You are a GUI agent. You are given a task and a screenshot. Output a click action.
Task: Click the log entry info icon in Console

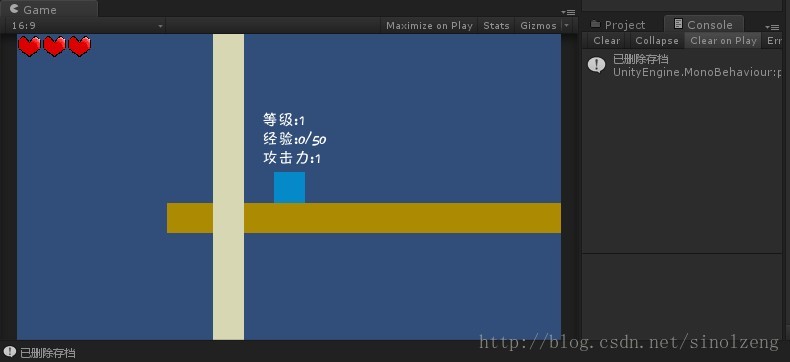[x=597, y=65]
